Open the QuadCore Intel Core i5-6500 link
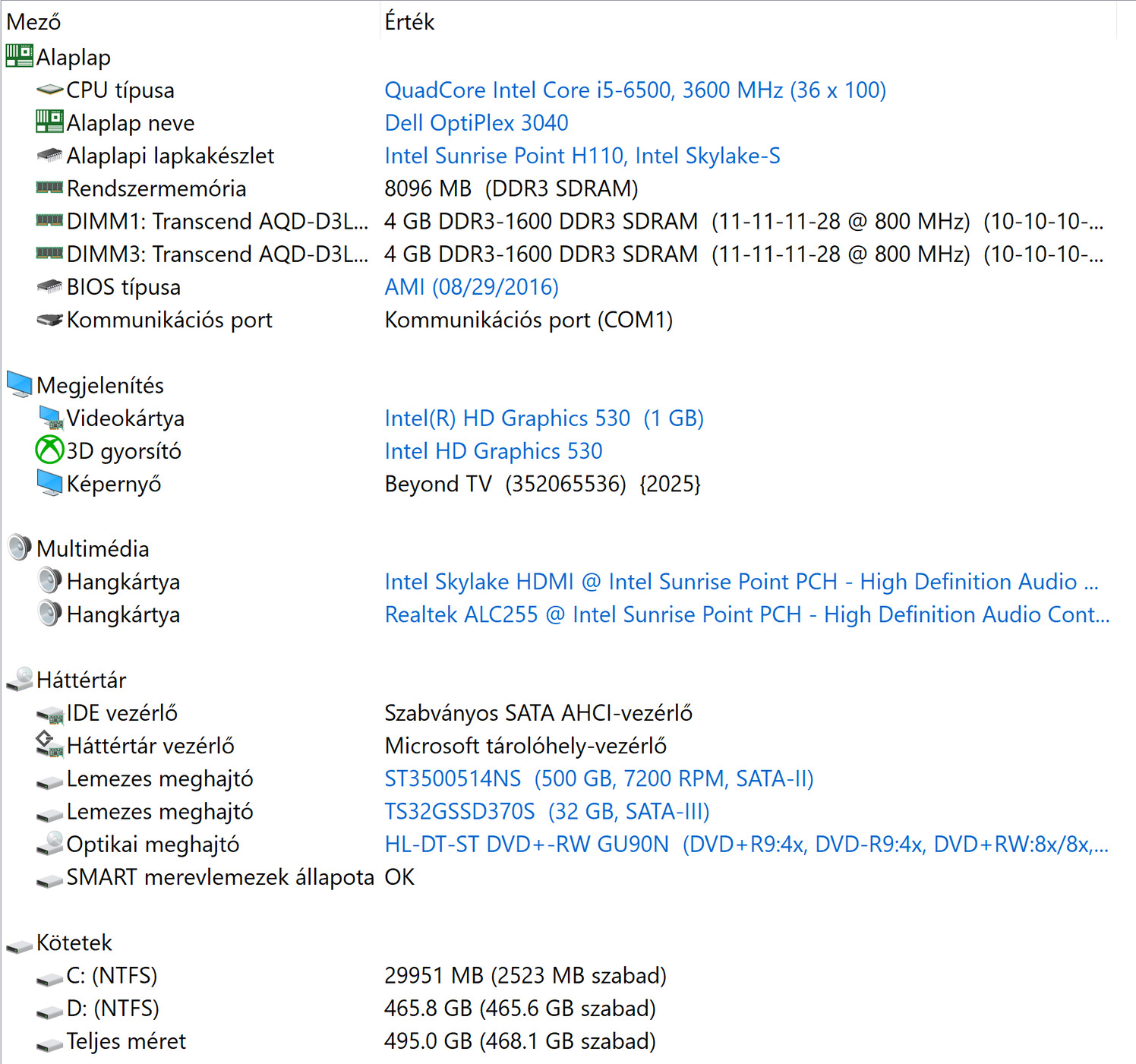 (635, 90)
